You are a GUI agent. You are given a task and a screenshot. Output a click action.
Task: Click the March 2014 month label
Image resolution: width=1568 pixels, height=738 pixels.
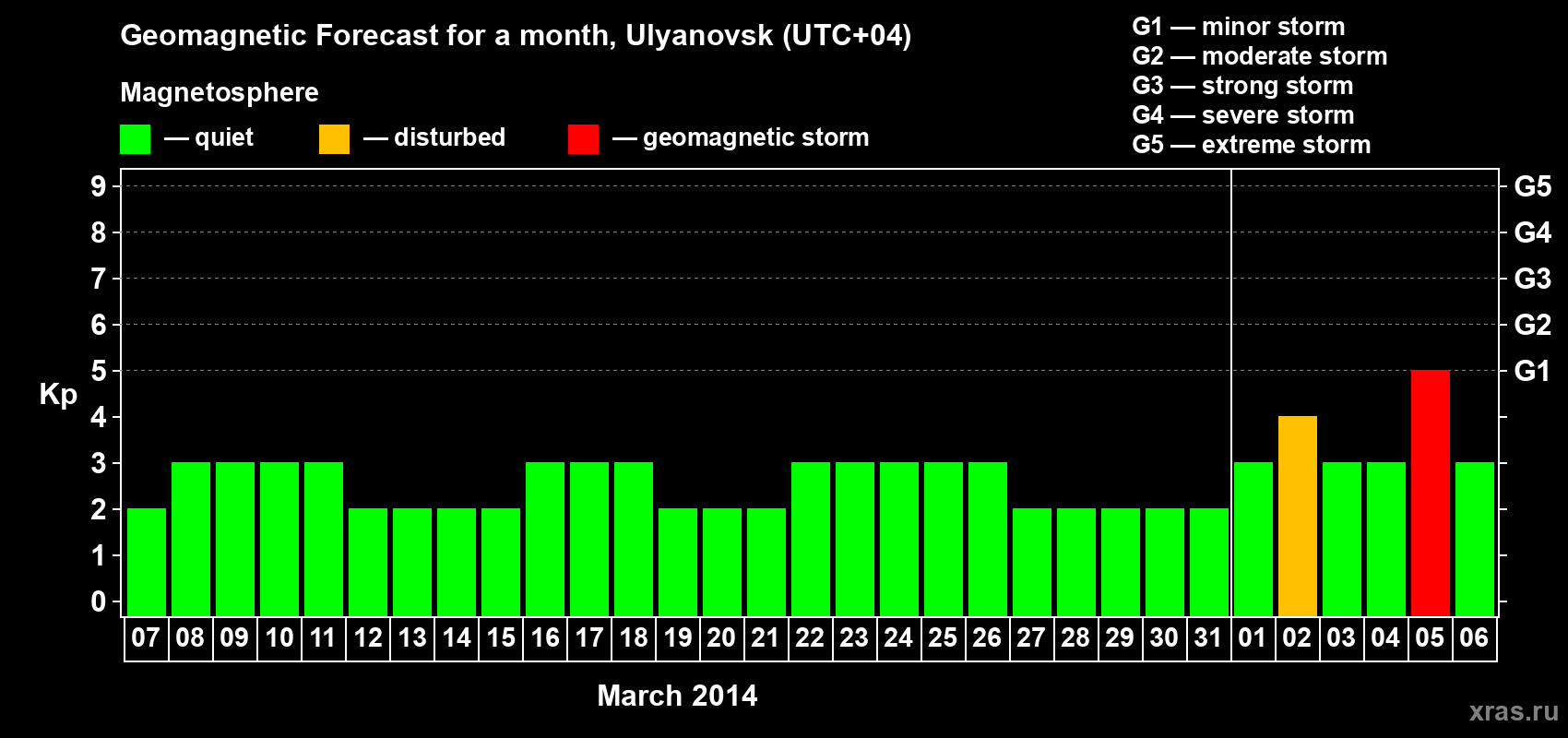click(677, 696)
